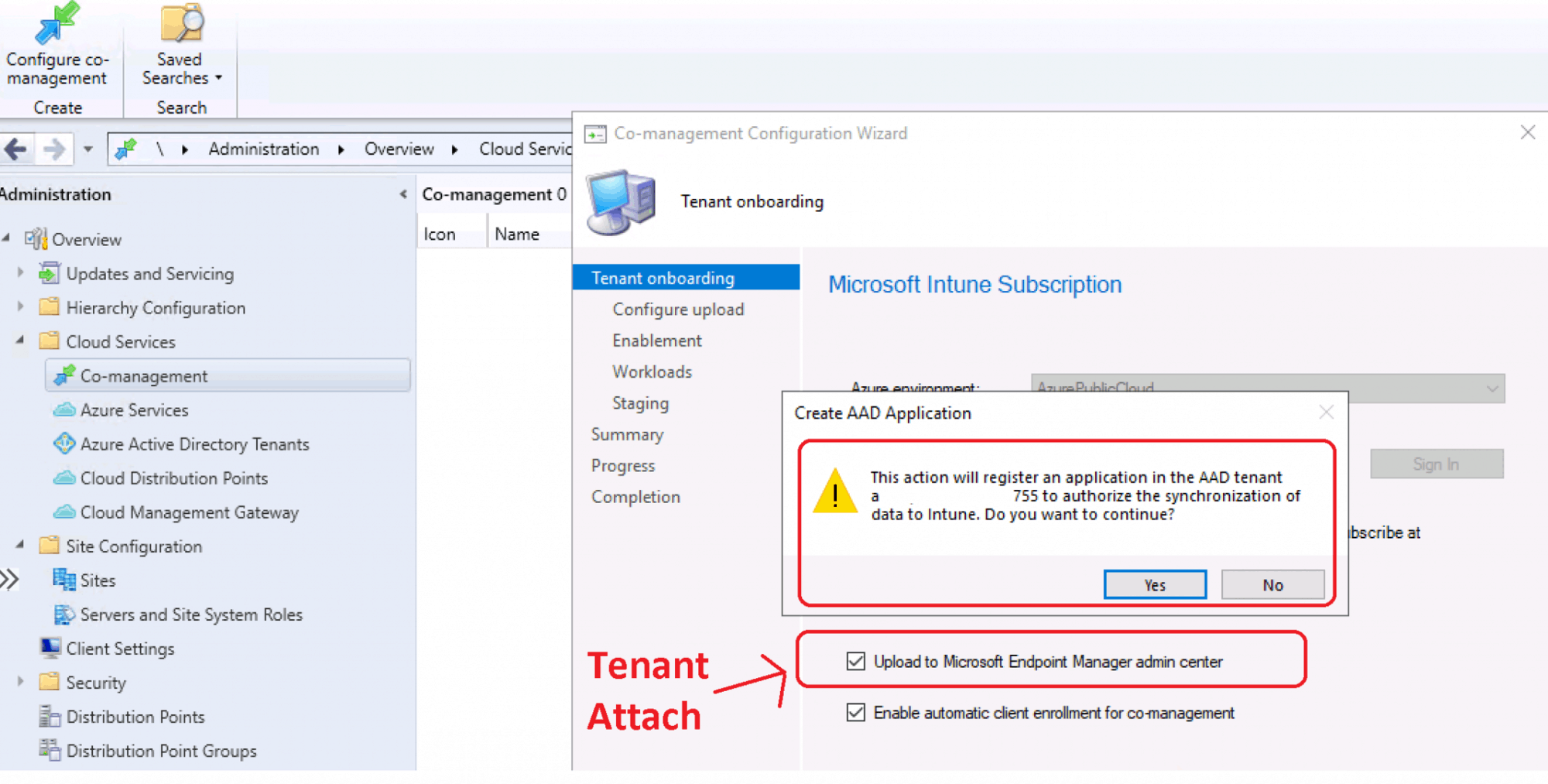Click the Cloud Services folder icon
Screen dimensions: 1548x784
50,341
